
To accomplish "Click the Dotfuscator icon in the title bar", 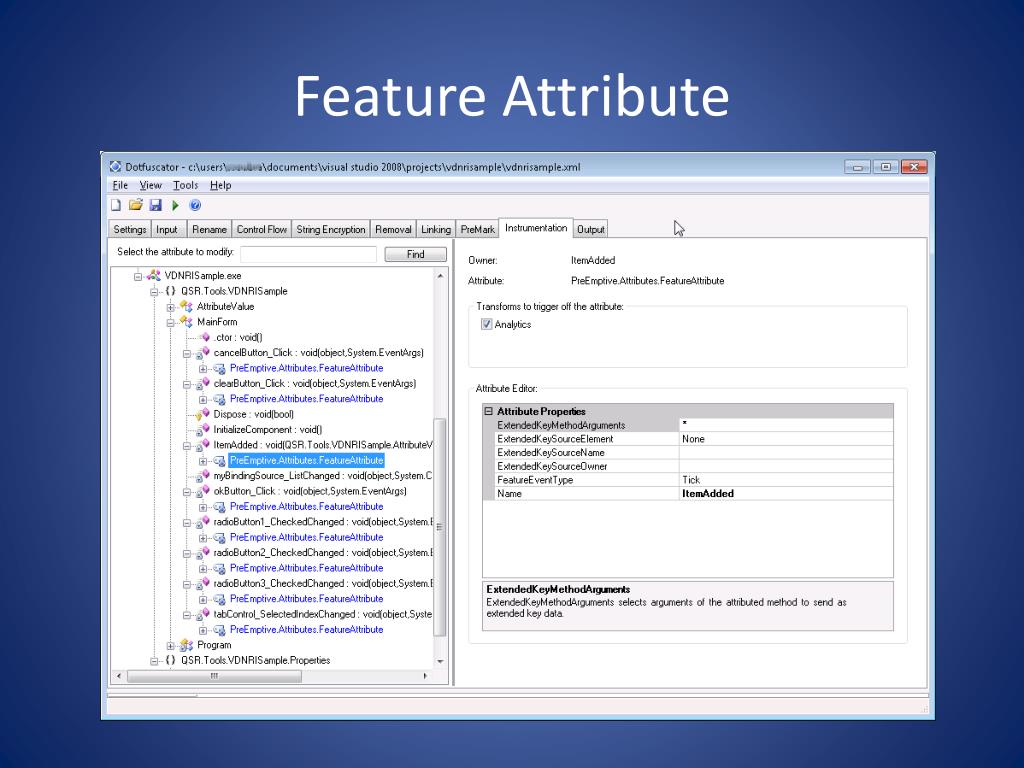I will [x=116, y=167].
